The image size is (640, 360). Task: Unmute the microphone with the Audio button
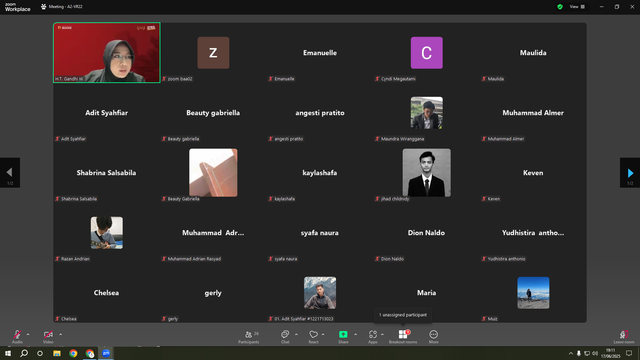tap(17, 337)
